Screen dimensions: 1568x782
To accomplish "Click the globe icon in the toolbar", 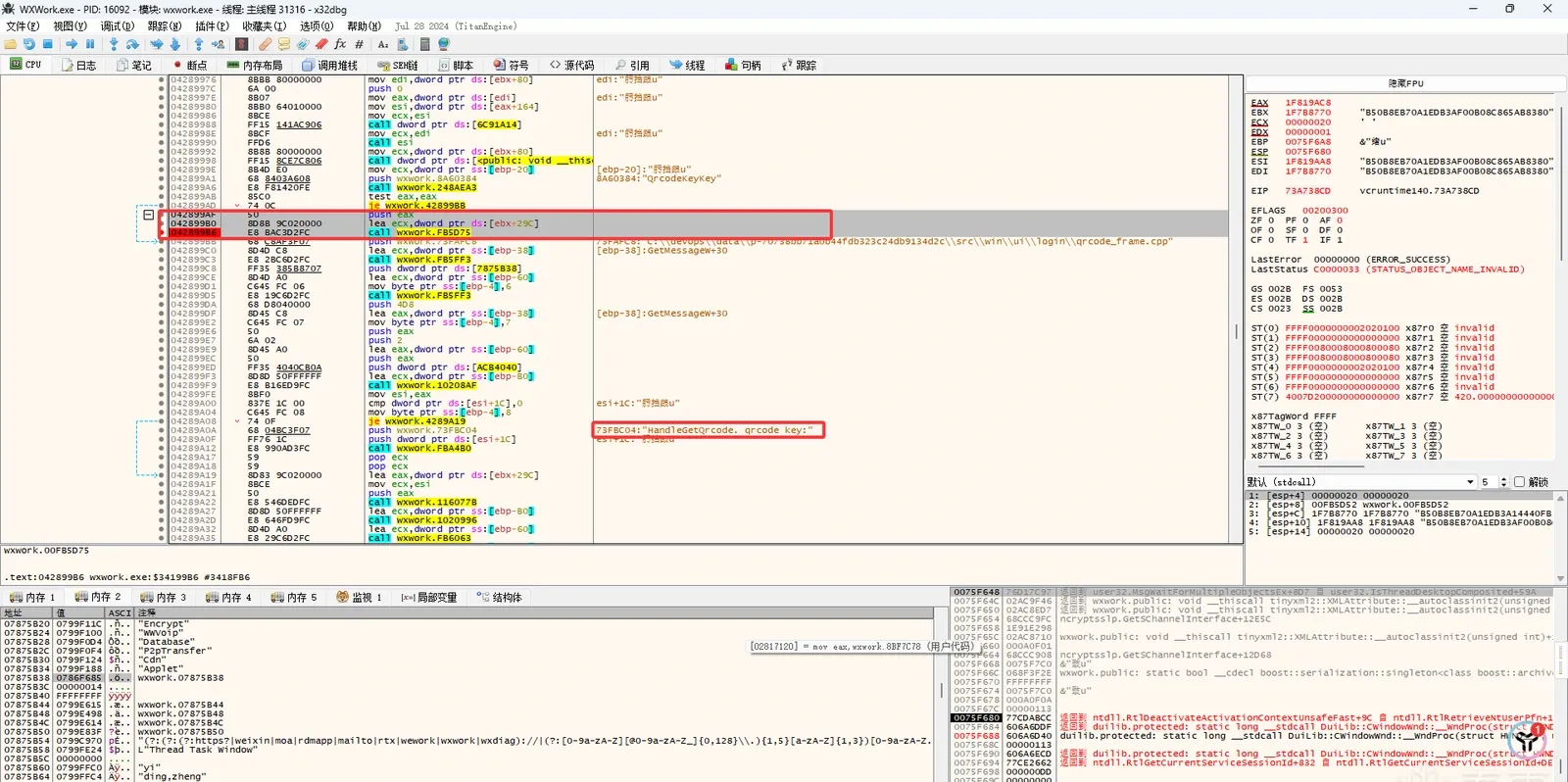I will (x=444, y=44).
